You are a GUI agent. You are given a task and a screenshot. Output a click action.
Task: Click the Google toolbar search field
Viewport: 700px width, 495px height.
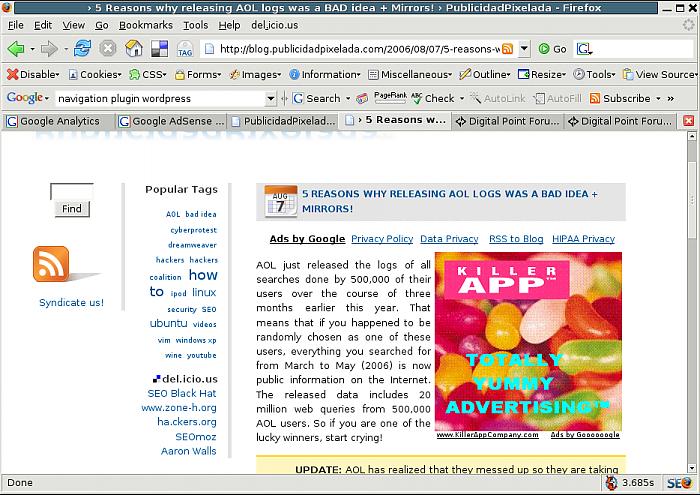pos(161,98)
